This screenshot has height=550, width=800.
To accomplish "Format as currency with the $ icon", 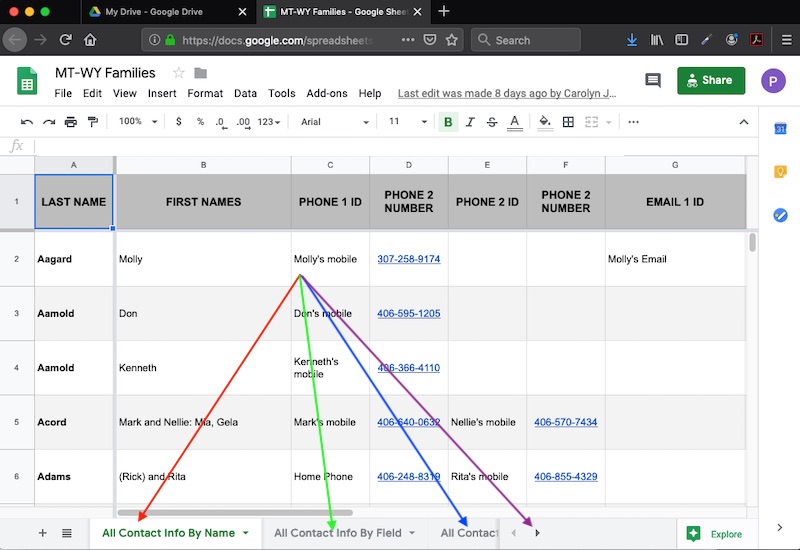I will coord(179,121).
